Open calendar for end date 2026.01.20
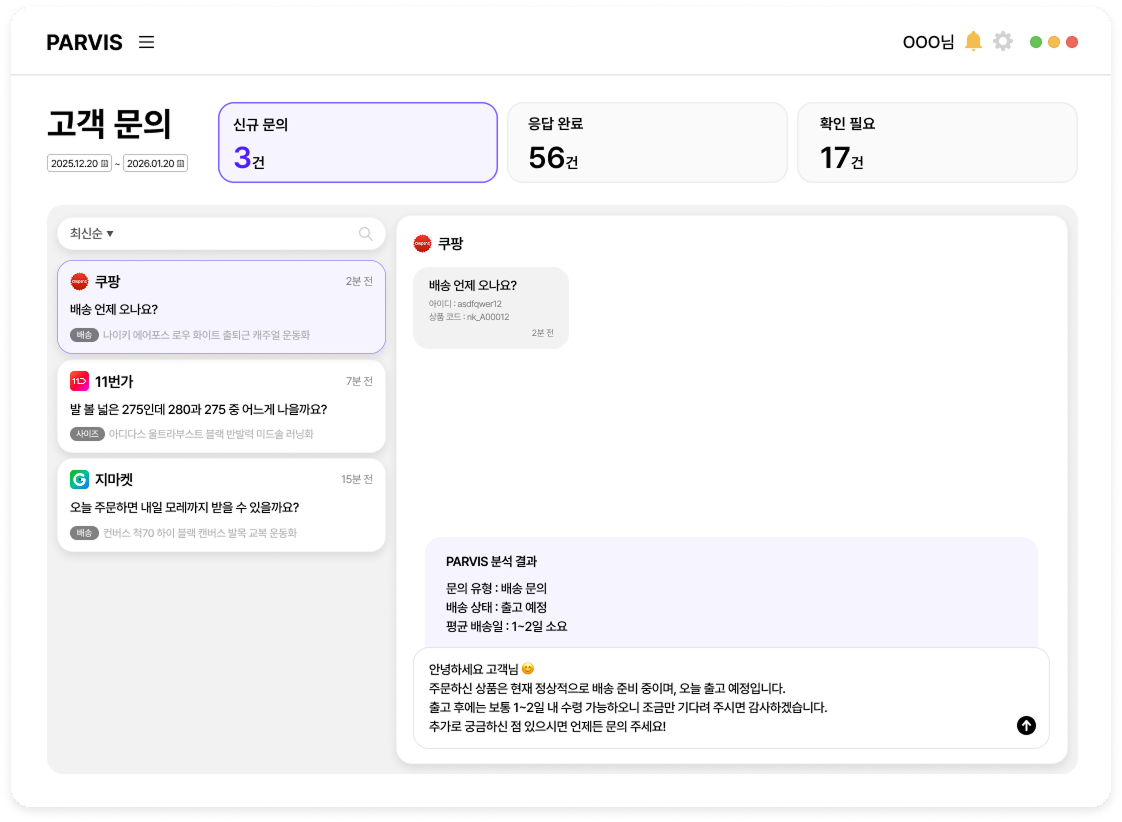 click(x=180, y=164)
